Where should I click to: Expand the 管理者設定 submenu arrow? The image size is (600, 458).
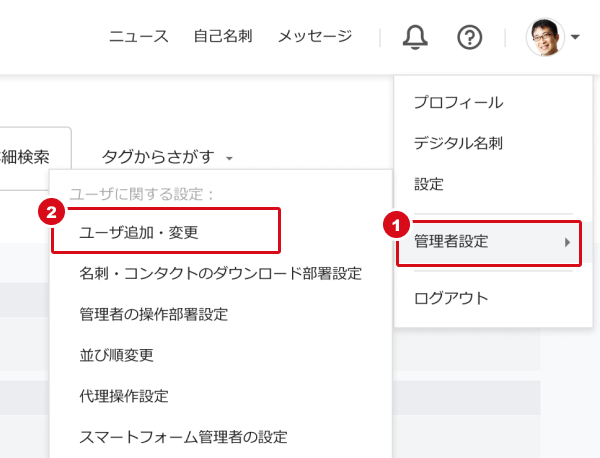pos(567,241)
